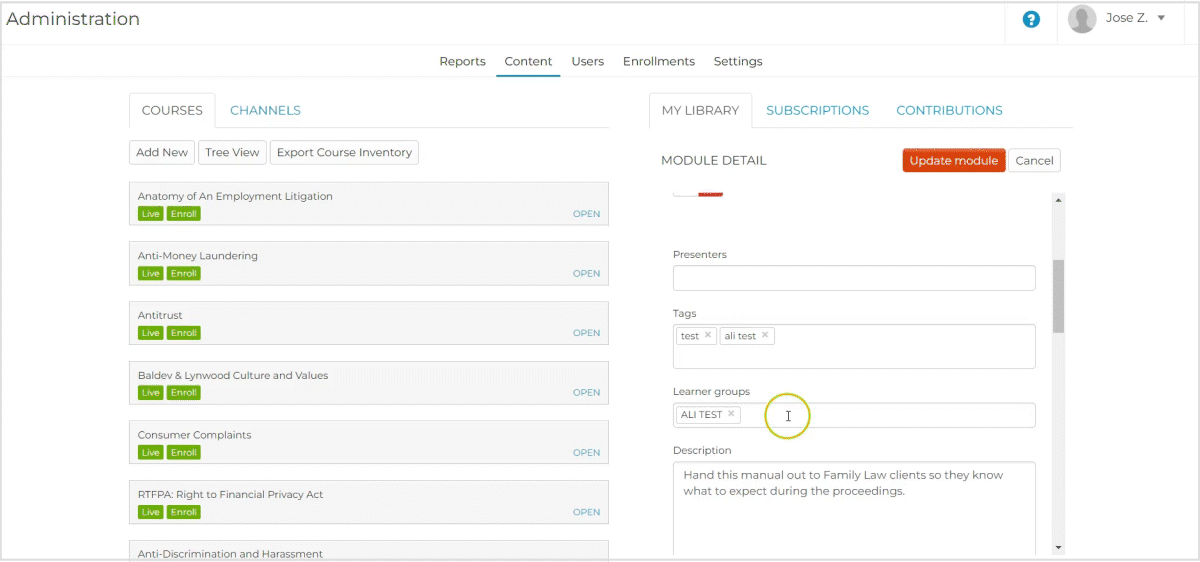Expand the Jose Z. user dropdown arrow
This screenshot has height=562, width=1200.
pos(1161,18)
